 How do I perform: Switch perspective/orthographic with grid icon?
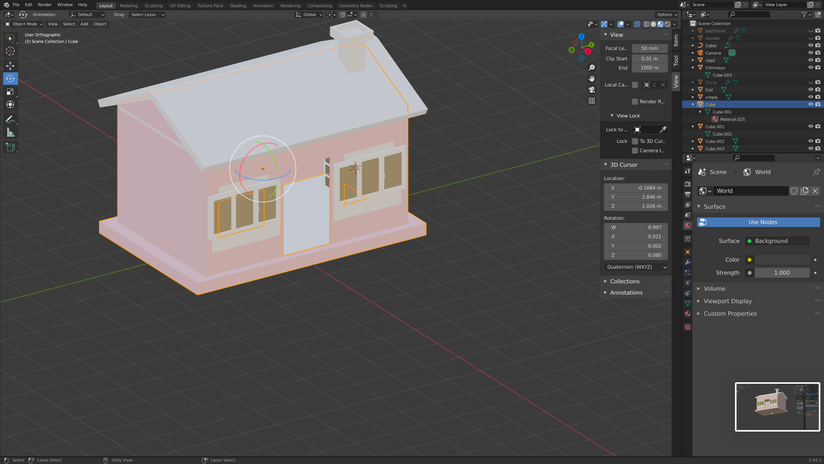click(592, 101)
